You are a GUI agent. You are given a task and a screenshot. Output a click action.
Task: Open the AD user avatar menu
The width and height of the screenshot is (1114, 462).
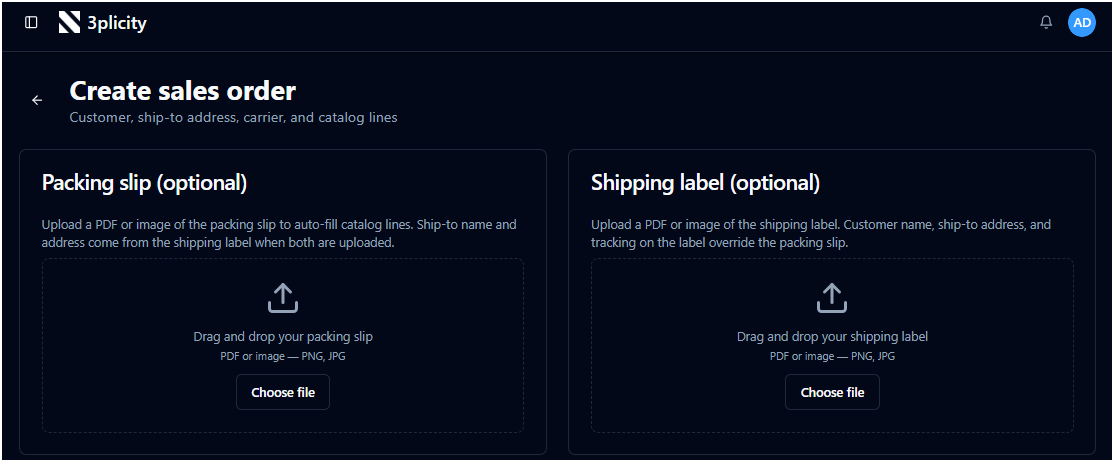tap(1082, 23)
